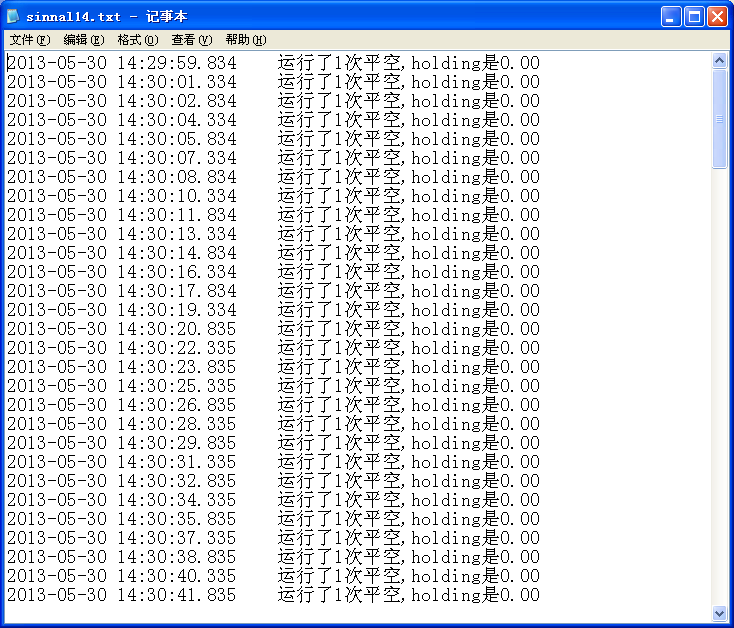Image resolution: width=734 pixels, height=628 pixels.
Task: Click the line timestamped 14:30:32.835
Action: click(273, 481)
